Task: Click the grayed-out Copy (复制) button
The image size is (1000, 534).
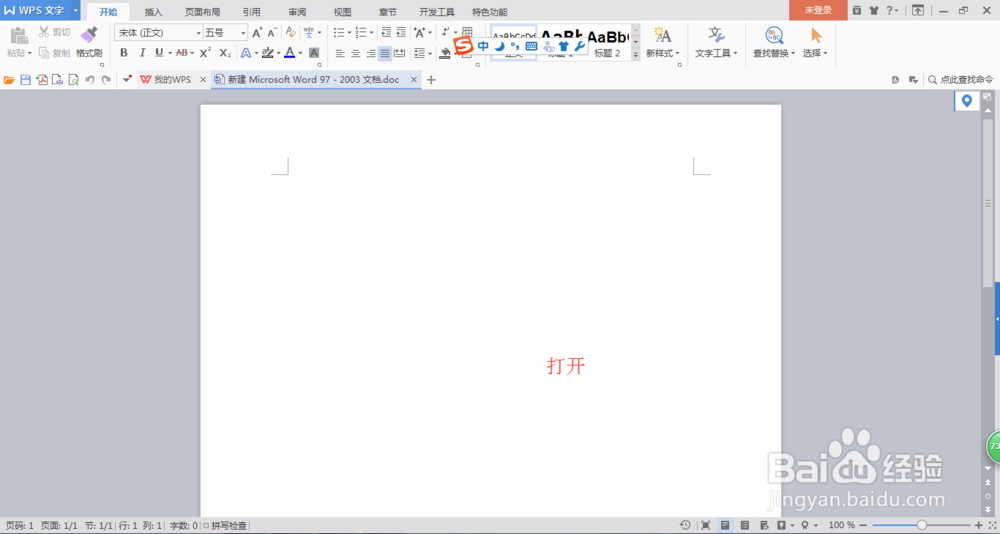Action: point(54,53)
